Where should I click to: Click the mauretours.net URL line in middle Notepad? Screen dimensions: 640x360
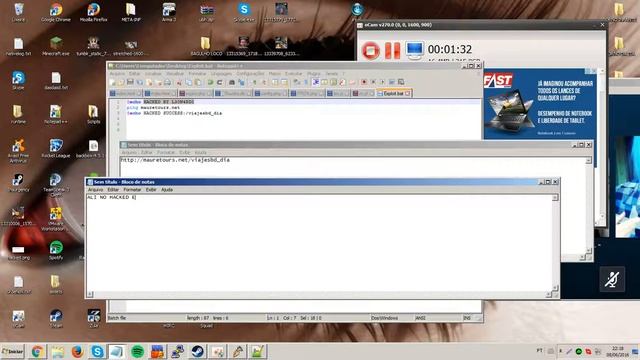coord(175,160)
